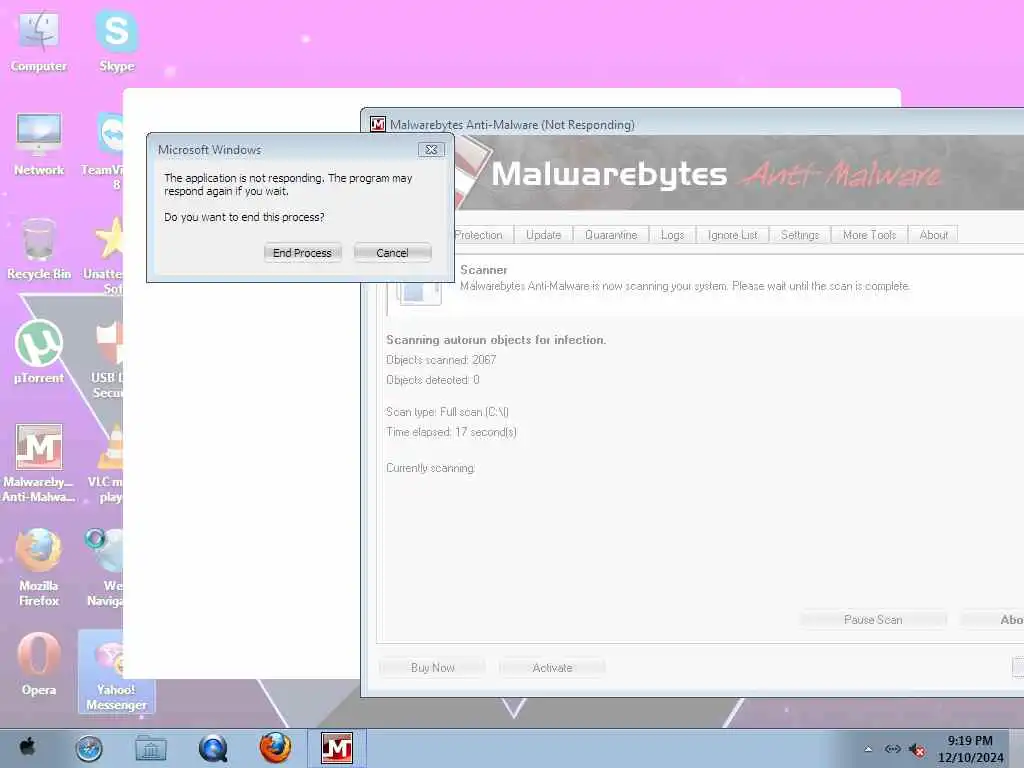Open the Ignore List tab
Viewport: 1024px width, 768px height.
(732, 234)
